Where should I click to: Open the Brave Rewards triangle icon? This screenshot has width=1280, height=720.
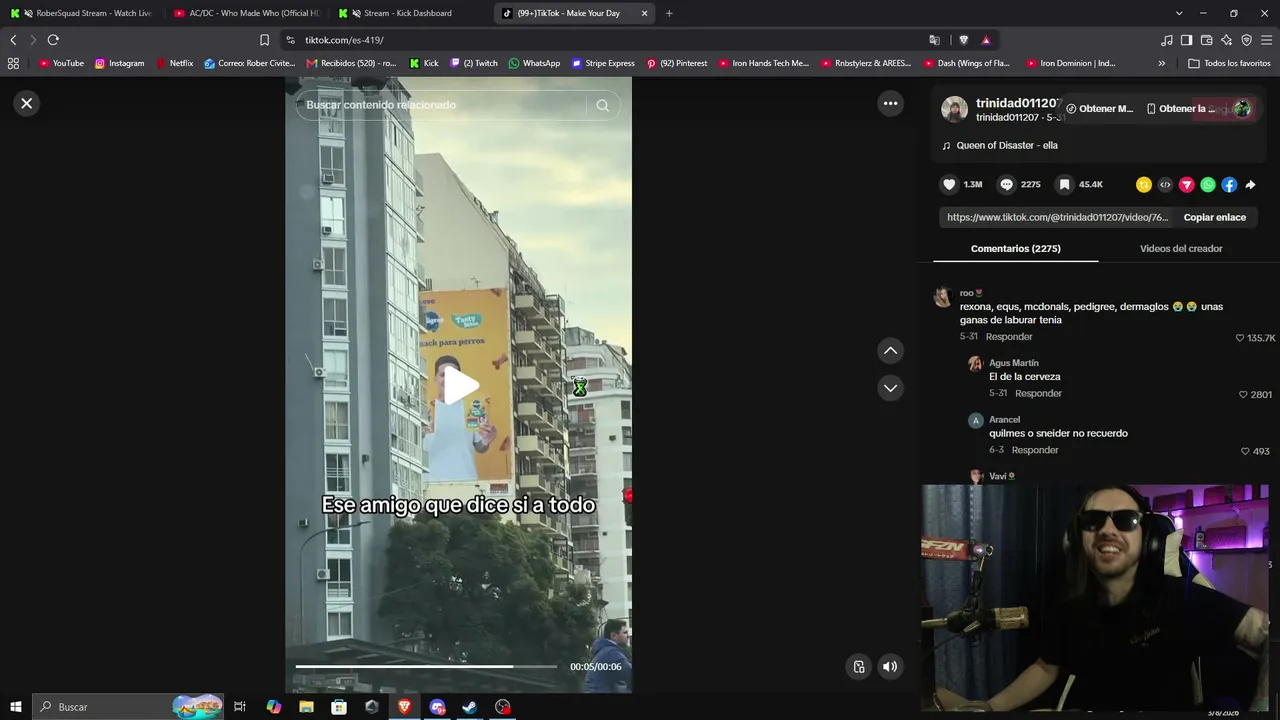point(986,40)
